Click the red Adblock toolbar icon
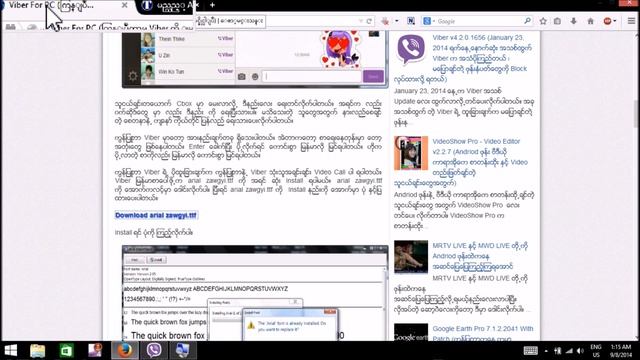Screen dimensions: 640x360 (608, 21)
